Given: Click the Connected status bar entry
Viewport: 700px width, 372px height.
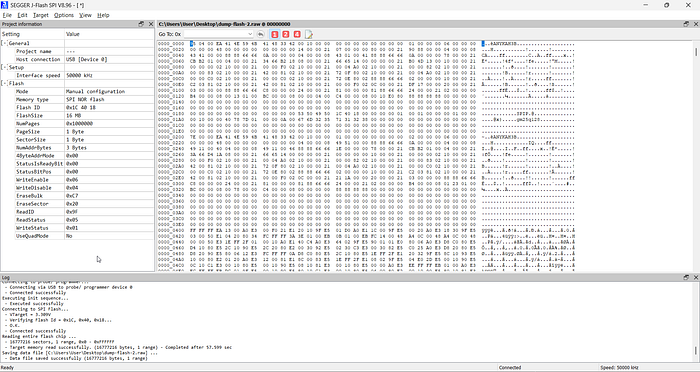Looking at the screenshot, I should [x=510, y=368].
